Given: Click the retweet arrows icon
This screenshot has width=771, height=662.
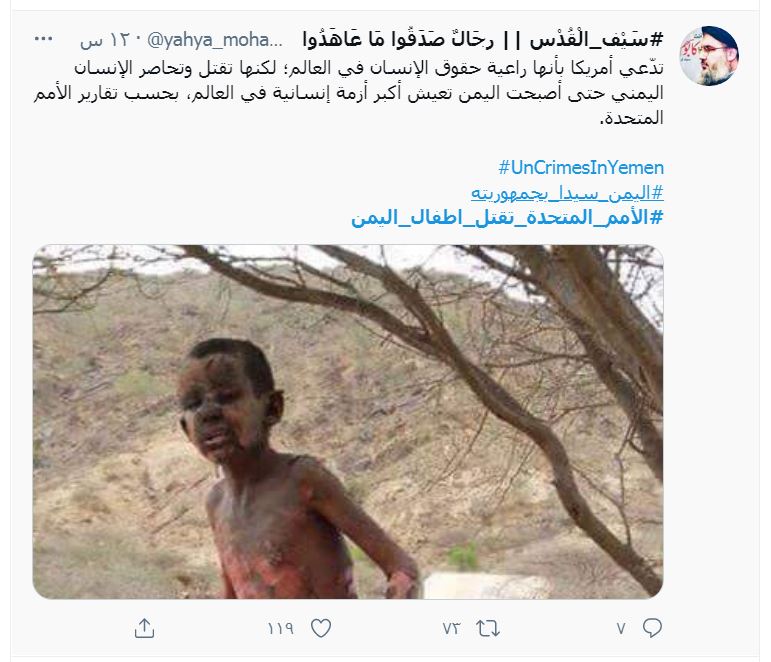Looking at the screenshot, I should pos(488,629).
